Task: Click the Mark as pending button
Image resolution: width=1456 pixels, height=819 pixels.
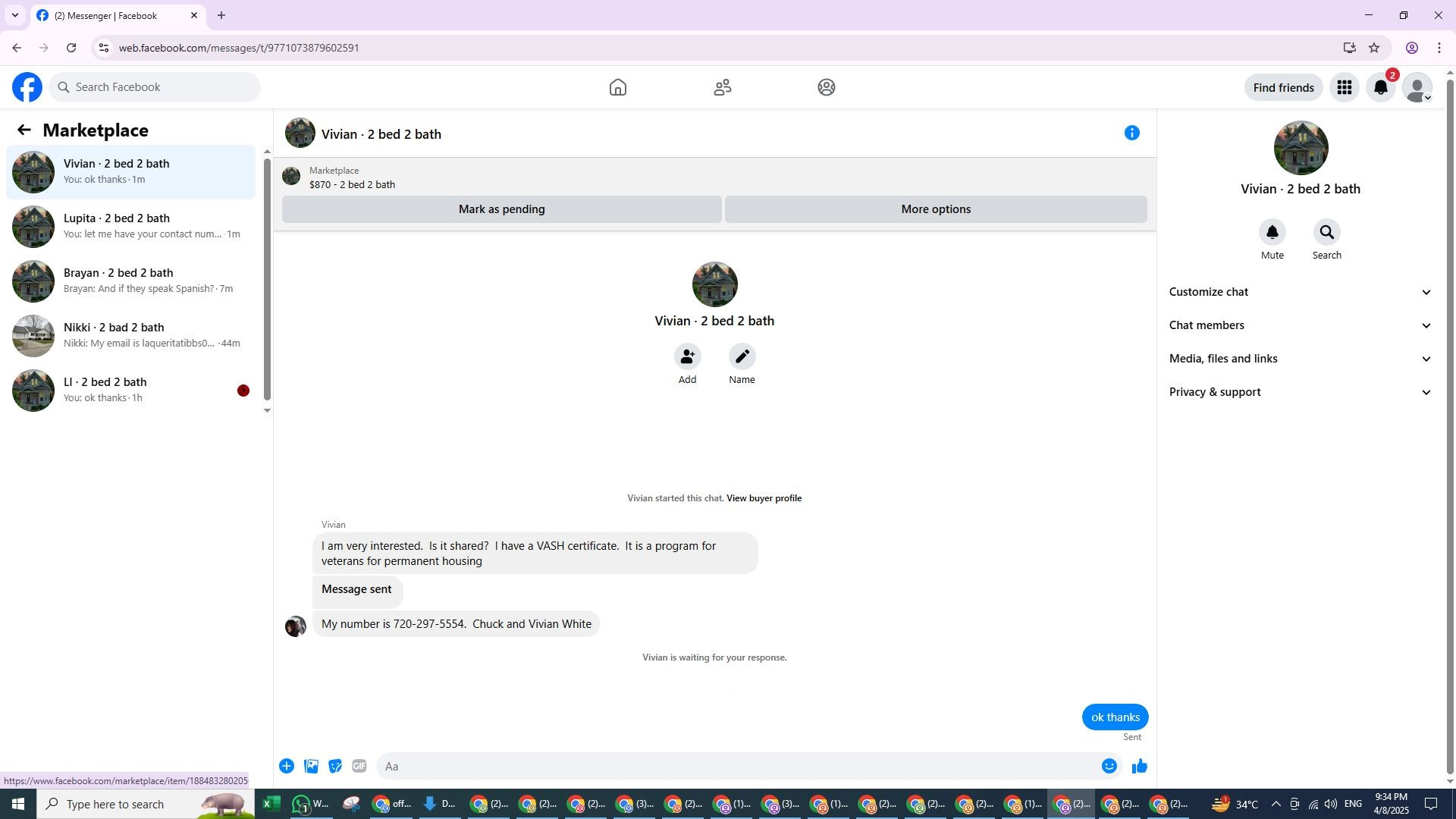Action: (x=501, y=209)
